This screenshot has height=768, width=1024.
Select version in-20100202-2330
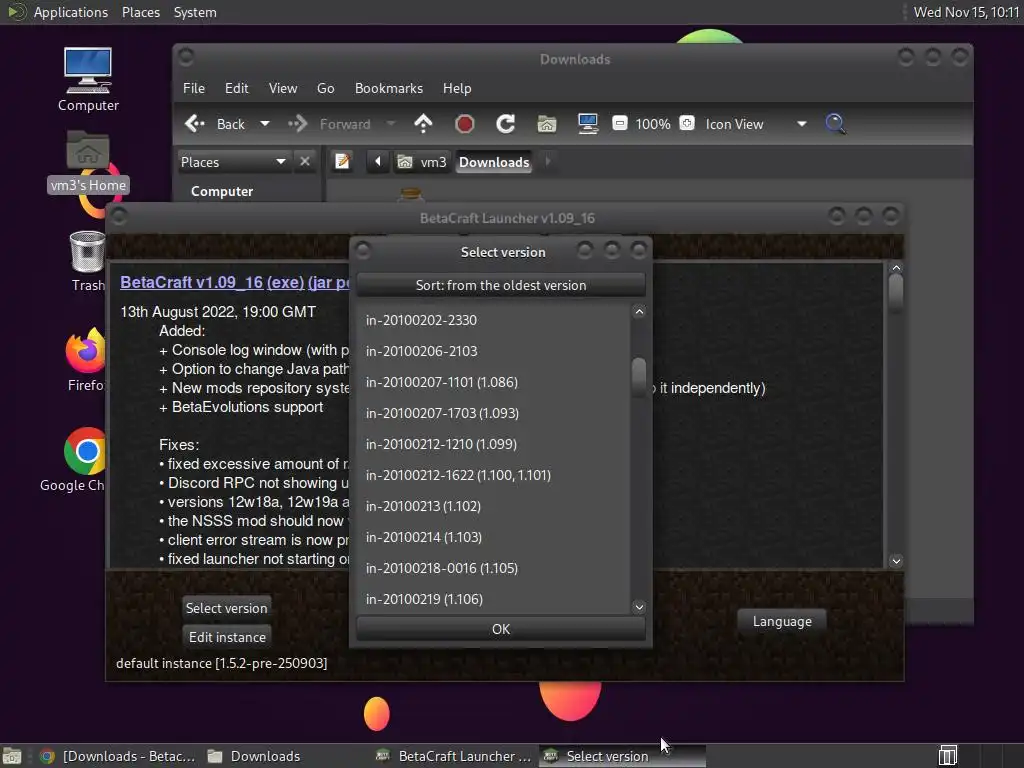[492, 320]
